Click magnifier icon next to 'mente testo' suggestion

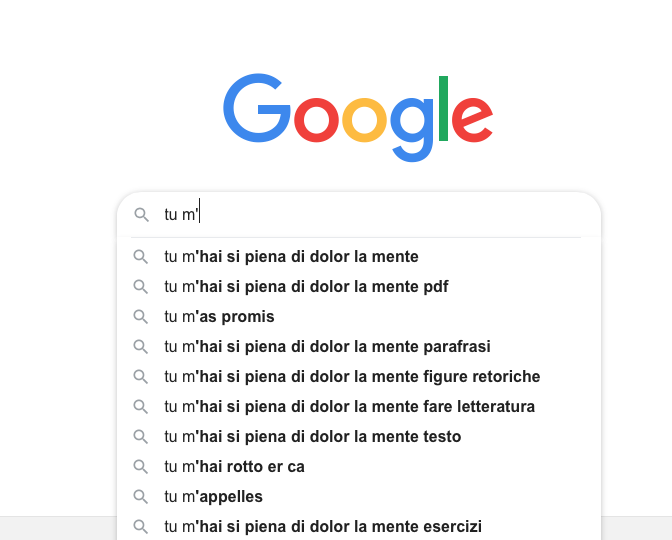point(140,437)
